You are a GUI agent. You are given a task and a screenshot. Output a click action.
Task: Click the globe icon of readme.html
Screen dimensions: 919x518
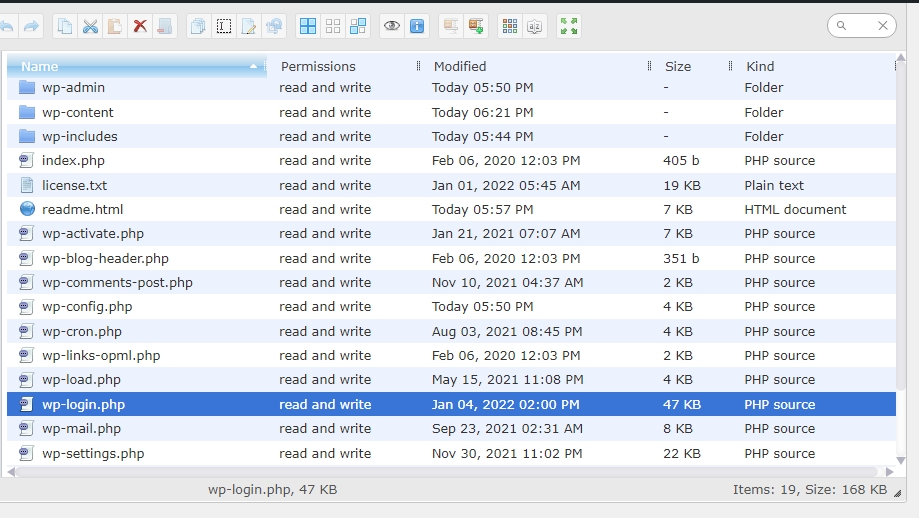coord(27,209)
